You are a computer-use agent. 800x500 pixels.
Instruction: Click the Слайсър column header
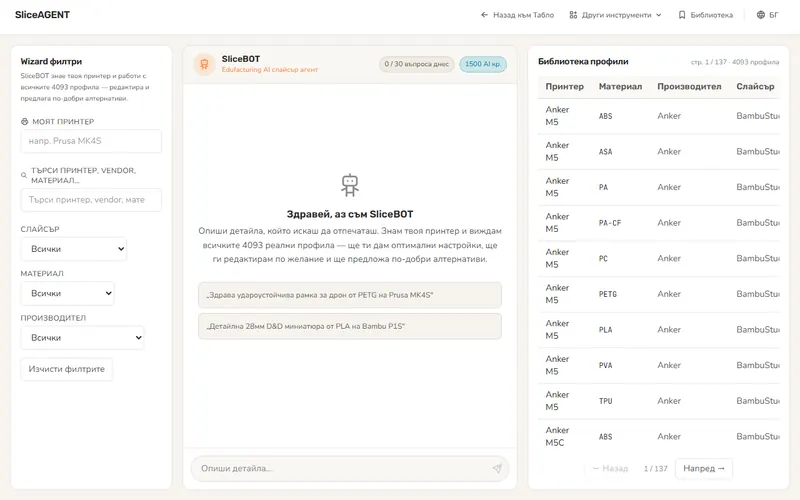pyautogui.click(x=755, y=87)
